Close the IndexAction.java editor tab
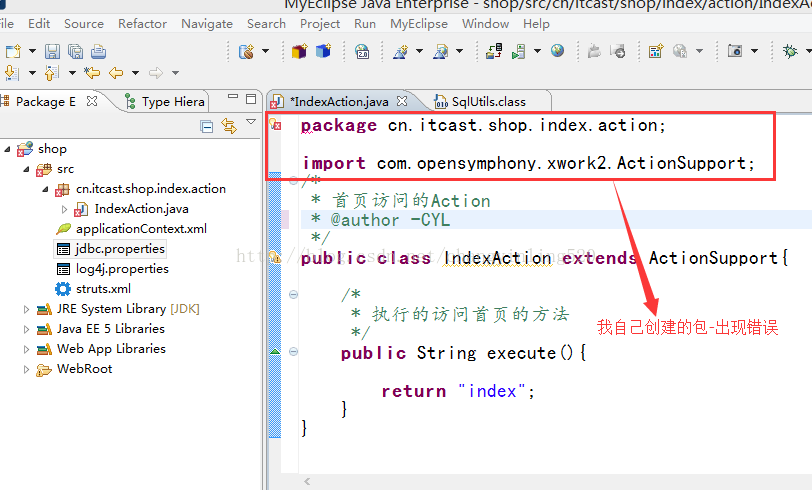The width and height of the screenshot is (812, 490). pyautogui.click(x=402, y=101)
